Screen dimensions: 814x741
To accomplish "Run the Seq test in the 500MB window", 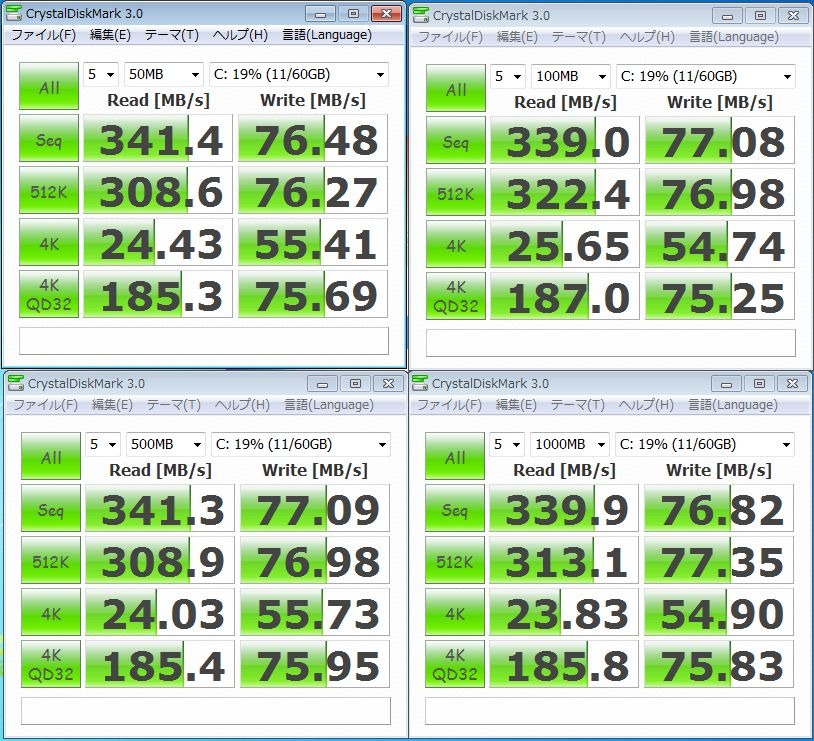I will (51, 508).
